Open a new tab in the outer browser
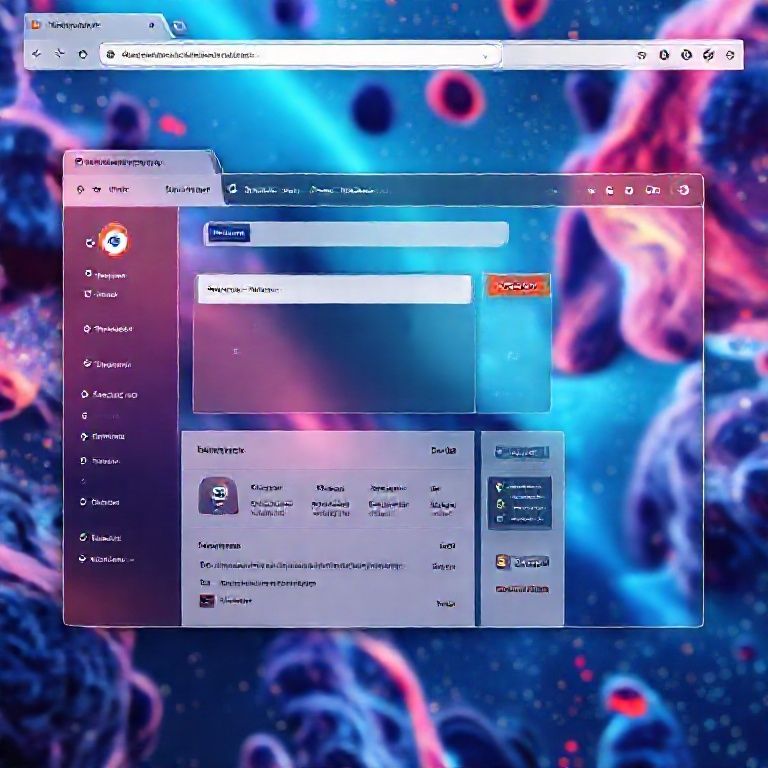Screen dimensions: 768x768 pyautogui.click(x=179, y=26)
